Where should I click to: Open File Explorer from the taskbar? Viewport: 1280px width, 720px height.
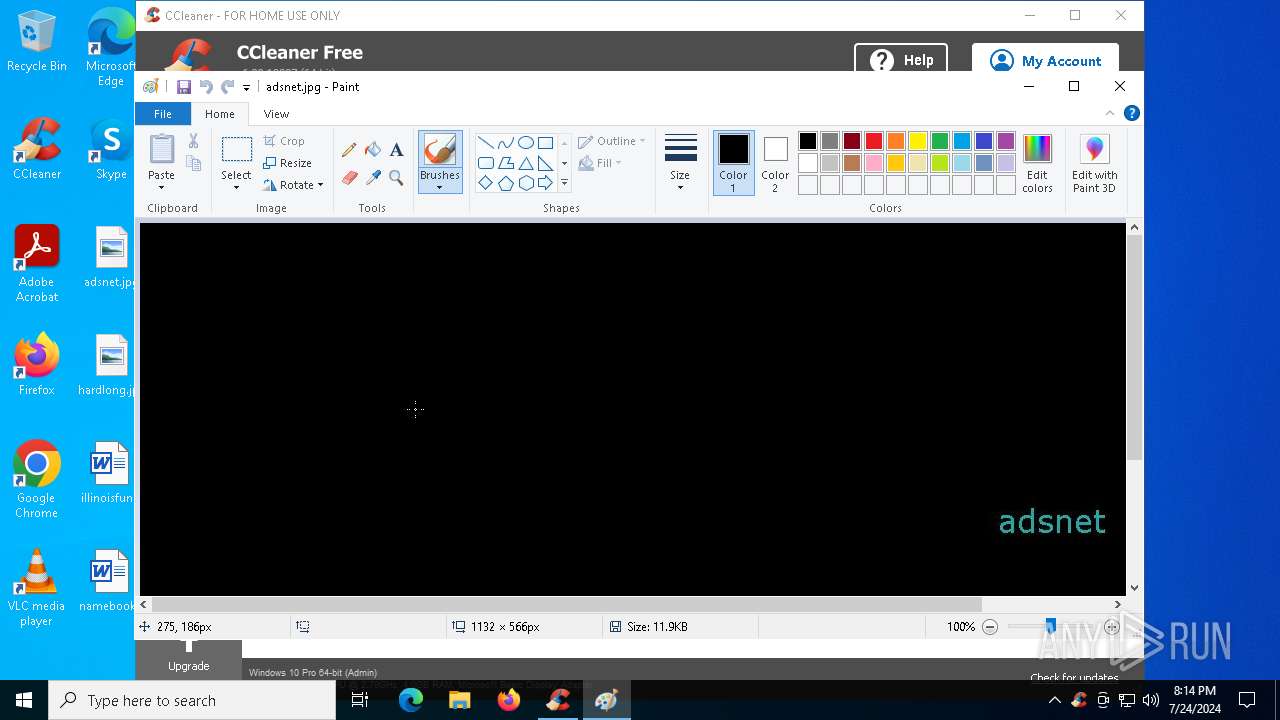click(x=460, y=700)
